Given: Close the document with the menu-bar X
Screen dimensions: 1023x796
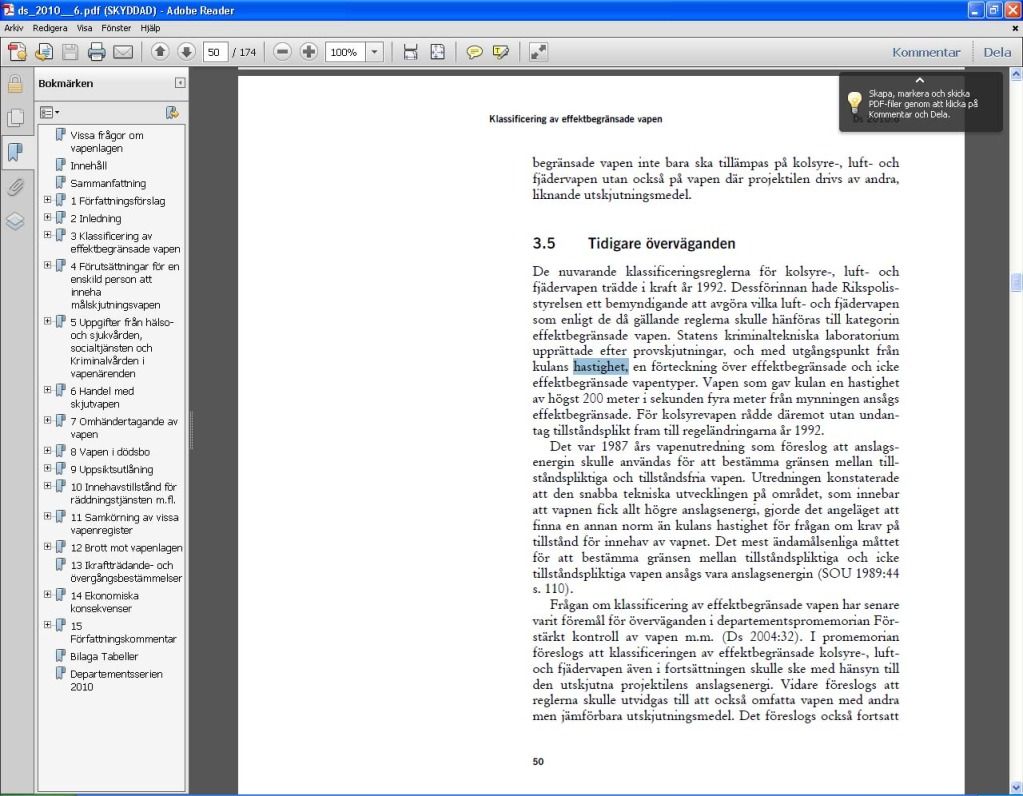Looking at the screenshot, I should pos(1015,28).
